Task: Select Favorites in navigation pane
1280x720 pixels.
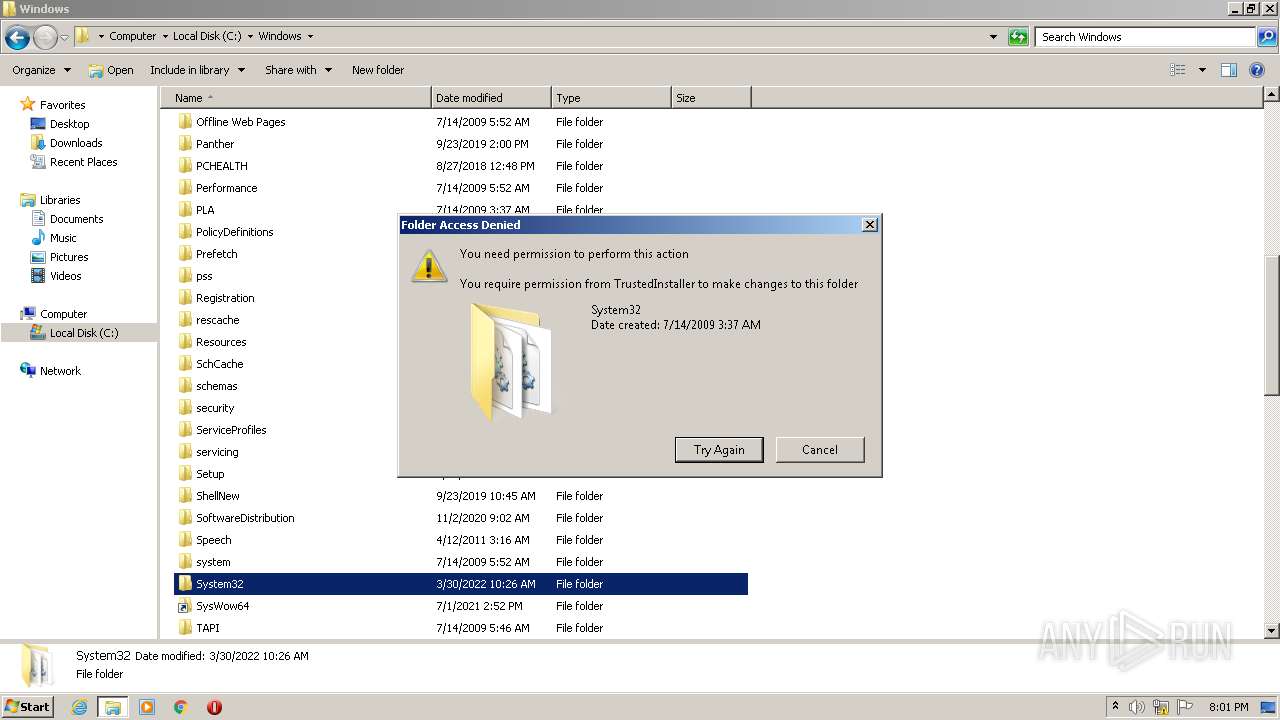Action: [x=62, y=105]
